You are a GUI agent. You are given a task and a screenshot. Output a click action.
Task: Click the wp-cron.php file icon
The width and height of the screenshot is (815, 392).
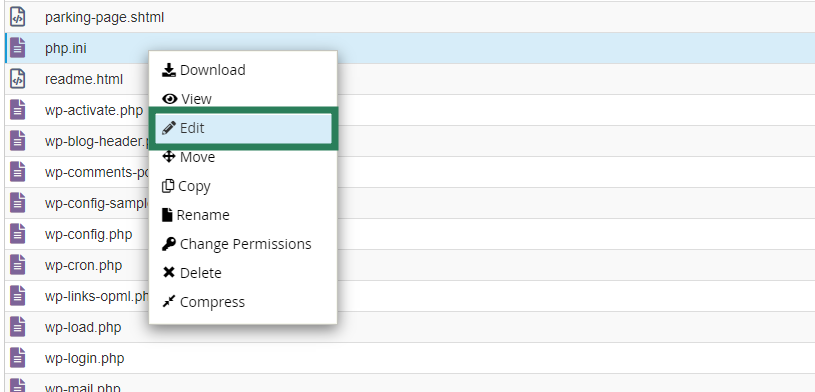tap(18, 265)
